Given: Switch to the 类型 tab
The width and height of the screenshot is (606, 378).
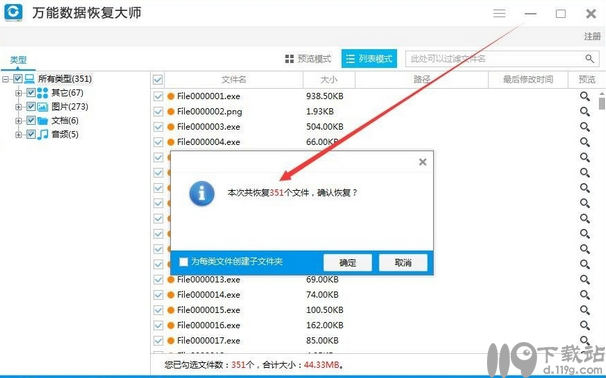Looking at the screenshot, I should pyautogui.click(x=18, y=60).
